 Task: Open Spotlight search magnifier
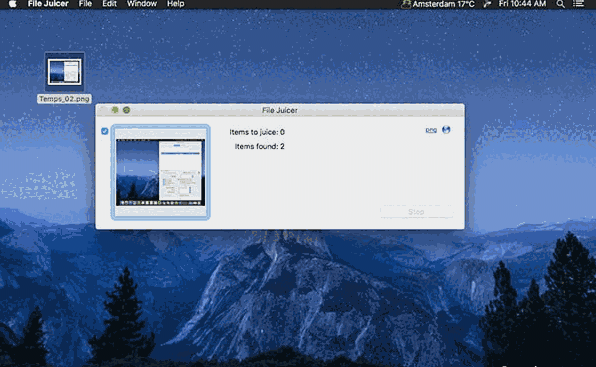[x=560, y=4]
